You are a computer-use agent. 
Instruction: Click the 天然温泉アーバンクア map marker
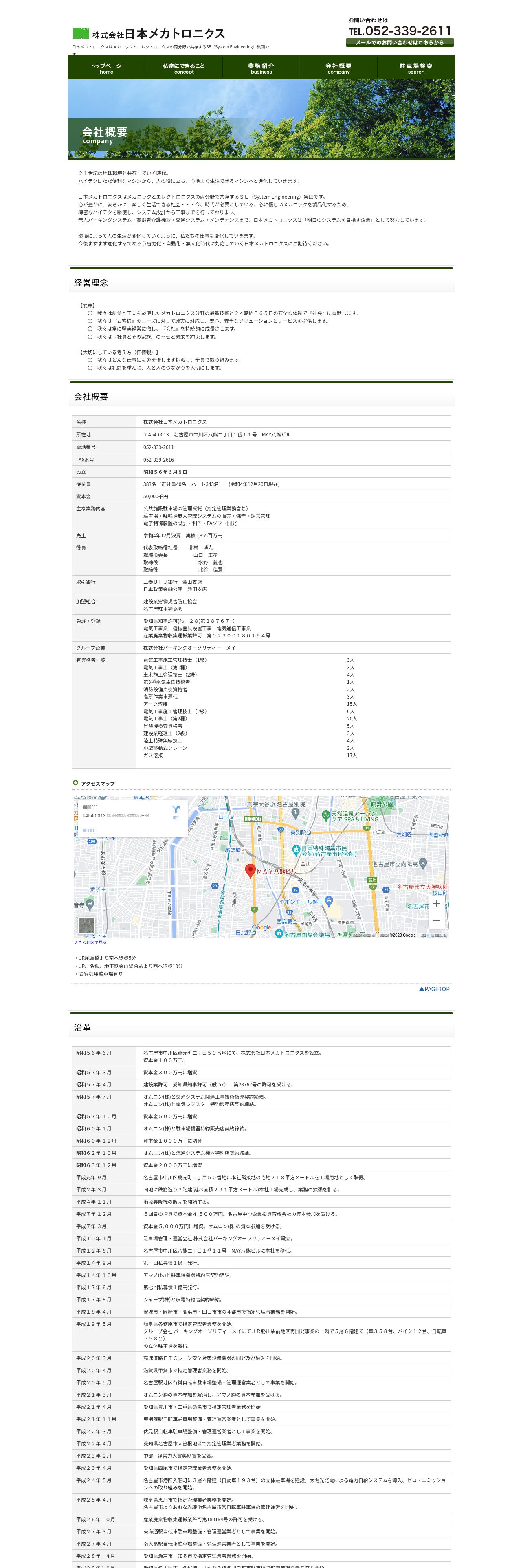pyautogui.click(x=326, y=815)
